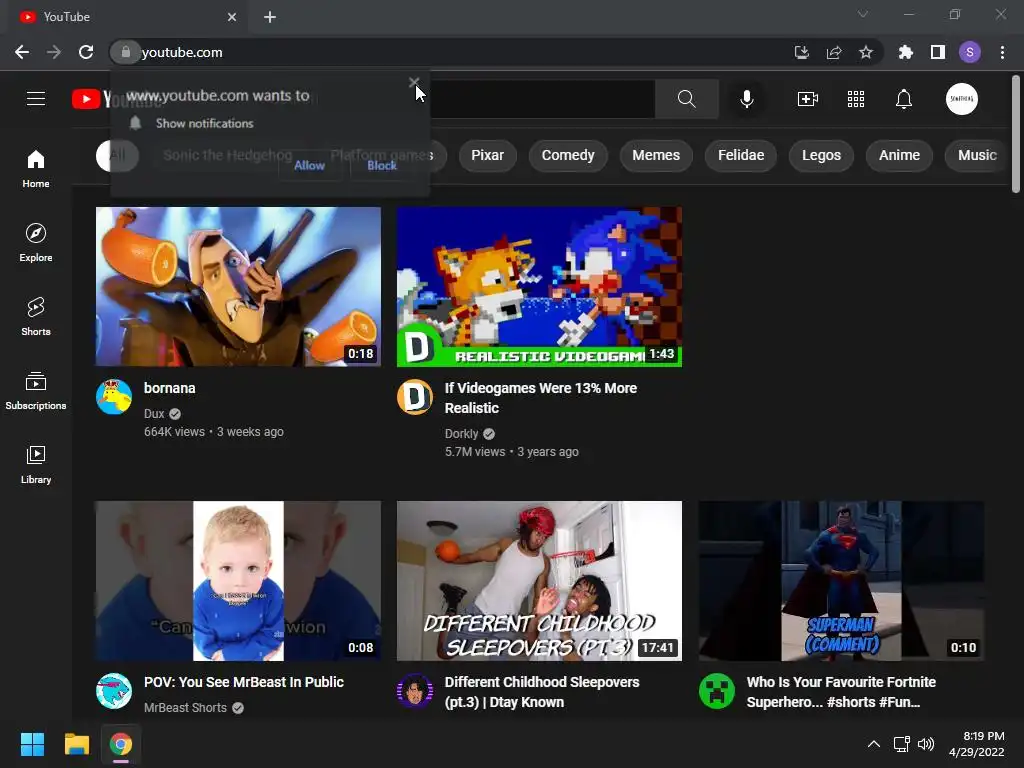Image resolution: width=1024 pixels, height=768 pixels.
Task: Open the YouTube apps grid
Action: click(x=856, y=99)
